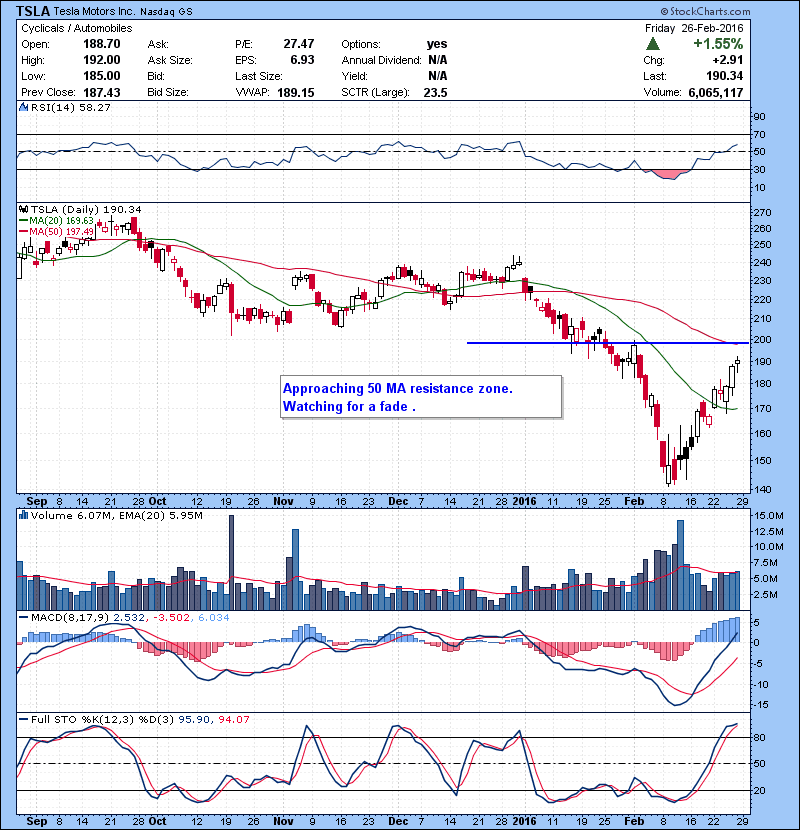Click the volume bars icon beside Volume 6.07M
This screenshot has width=800, height=830.
point(23,515)
